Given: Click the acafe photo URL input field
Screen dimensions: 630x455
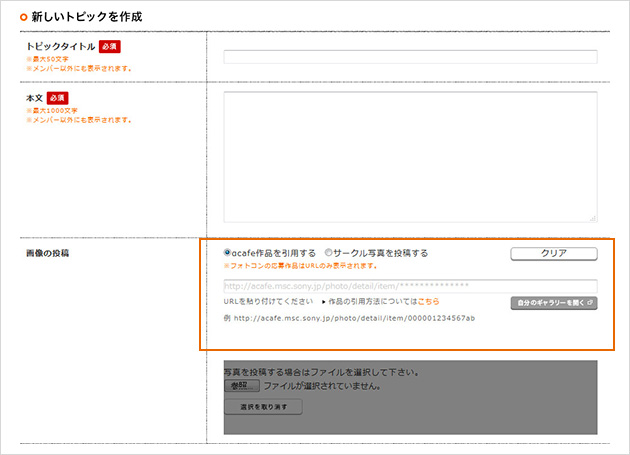Looking at the screenshot, I should 410,286.
